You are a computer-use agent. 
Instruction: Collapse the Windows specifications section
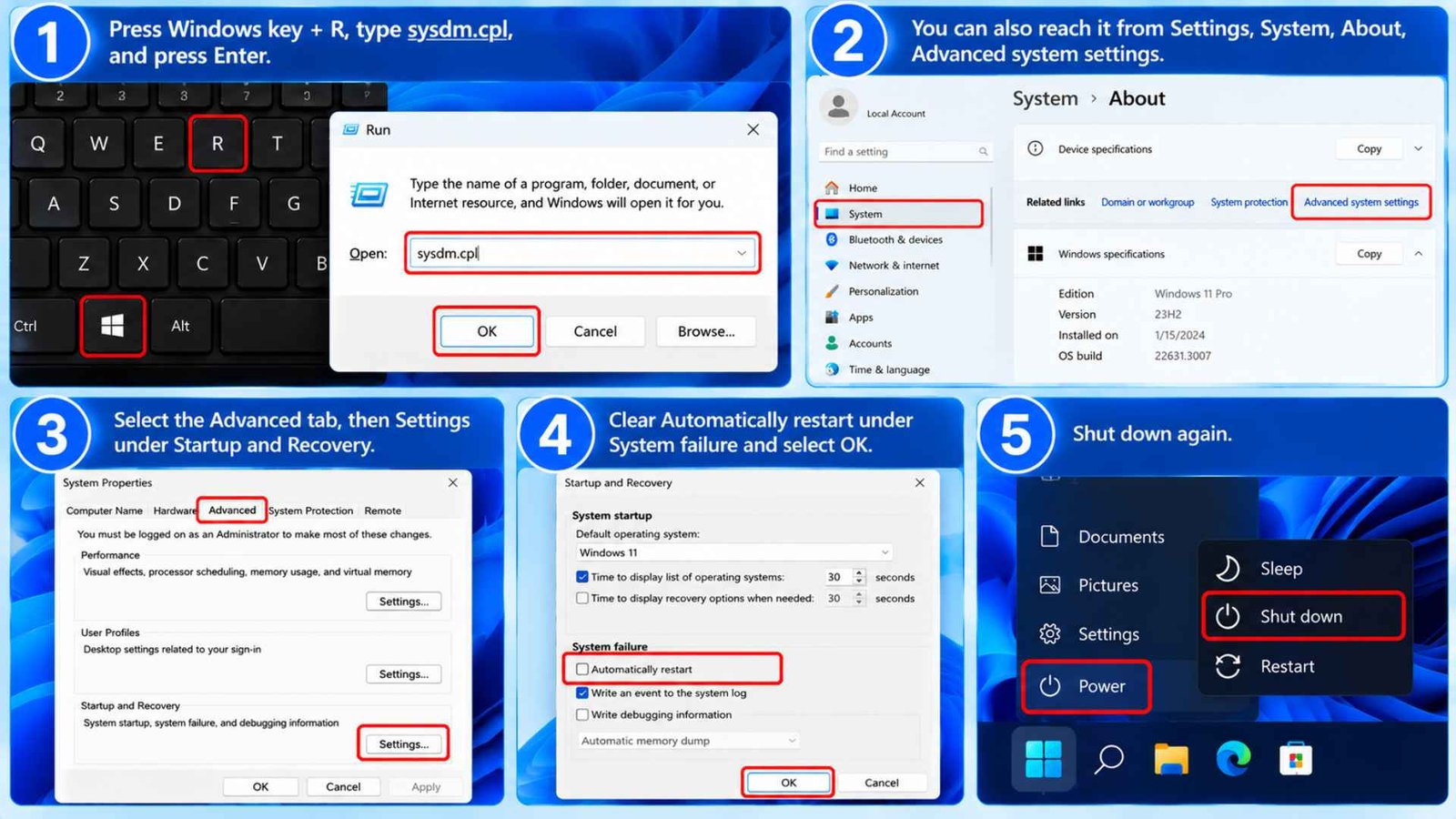point(1418,254)
